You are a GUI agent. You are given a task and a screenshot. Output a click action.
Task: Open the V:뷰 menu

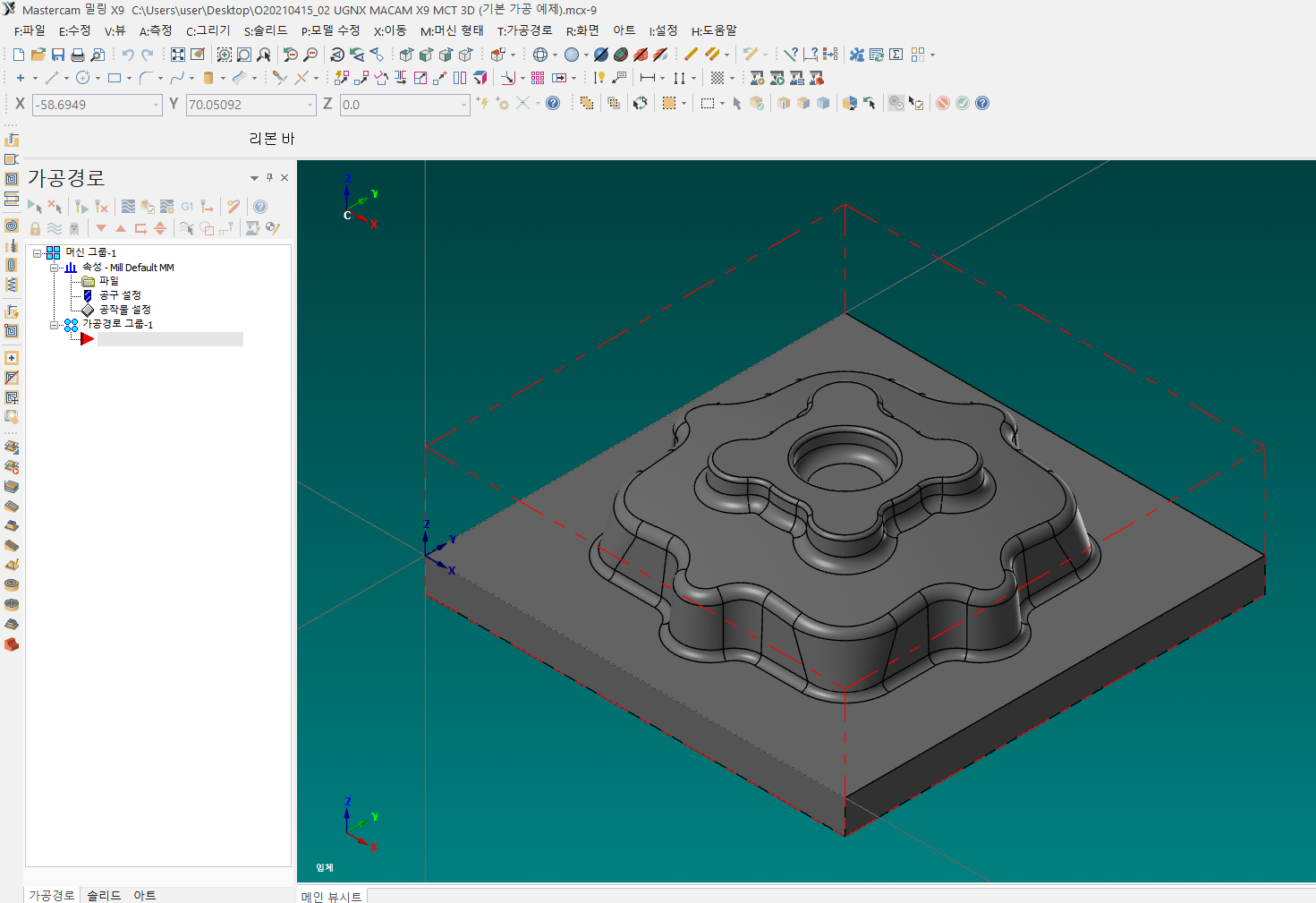tap(115, 30)
